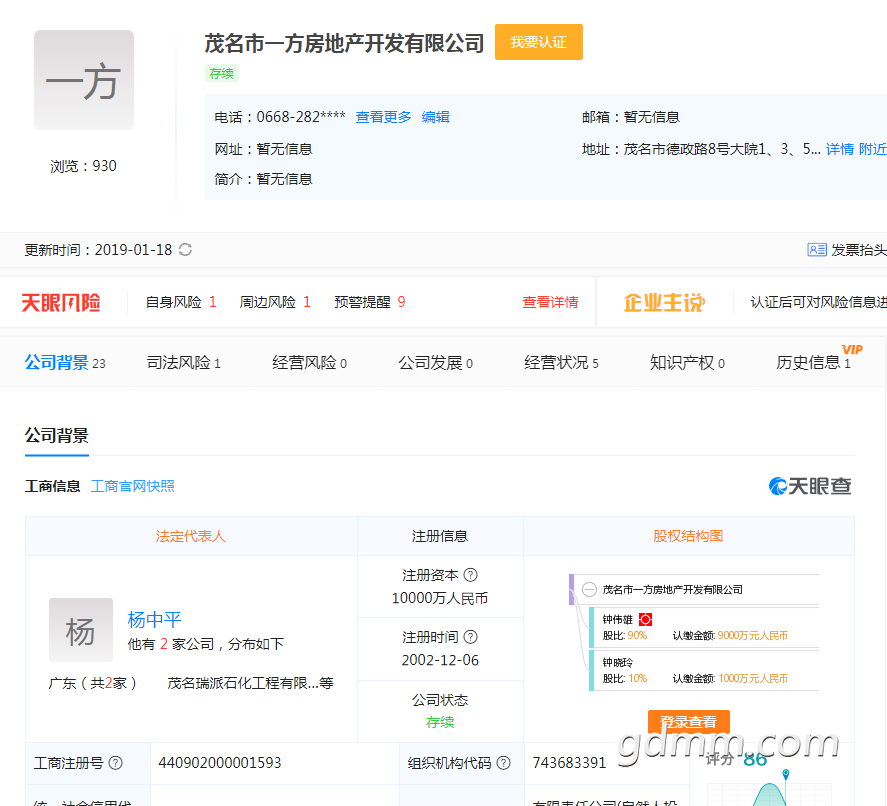Image resolution: width=887 pixels, height=806 pixels.
Task: Click the registration date 2002-12-06
Action: [x=440, y=661]
